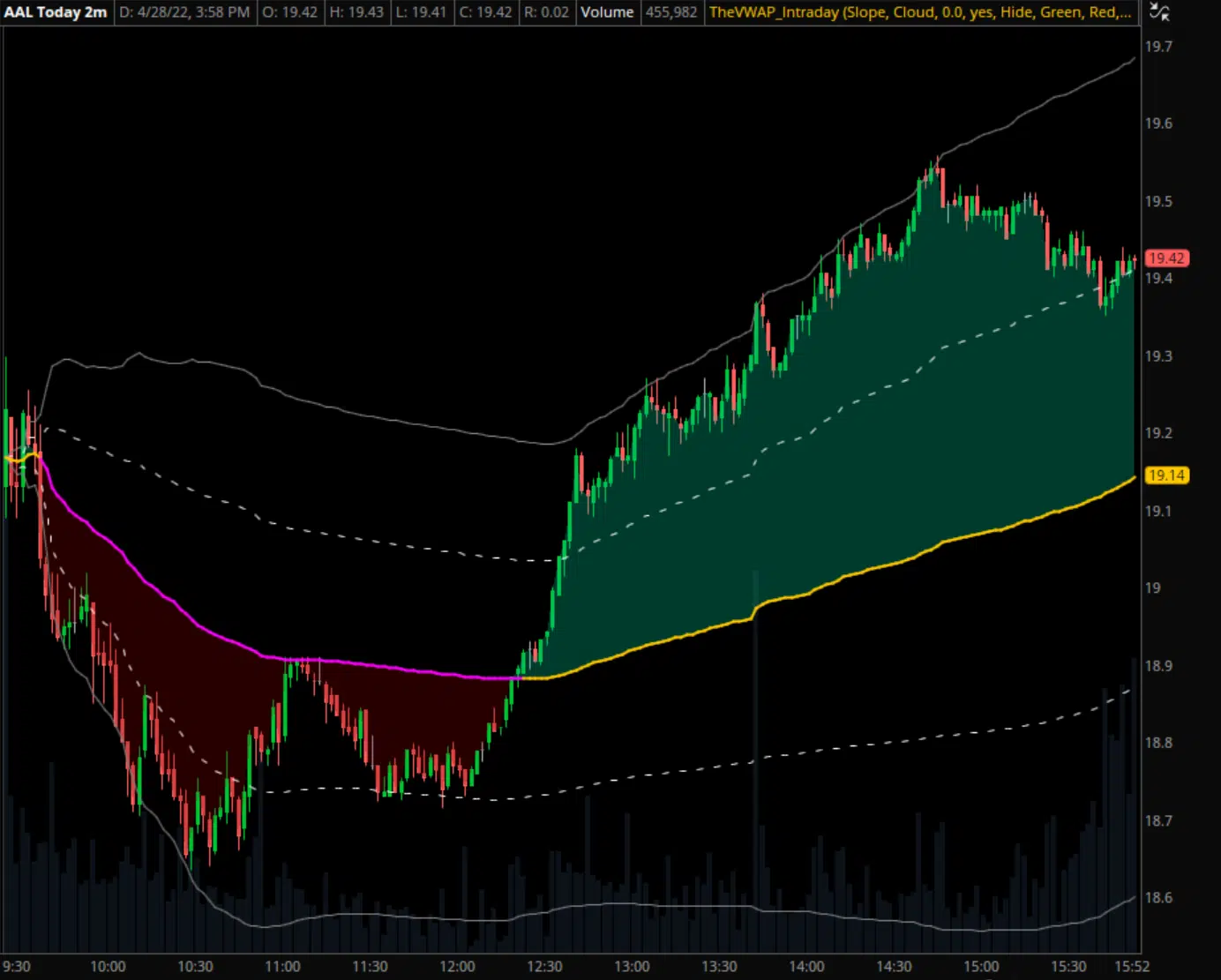The width and height of the screenshot is (1221, 980).
Task: Click the red 19.42 last price bubble
Action: [1166, 258]
